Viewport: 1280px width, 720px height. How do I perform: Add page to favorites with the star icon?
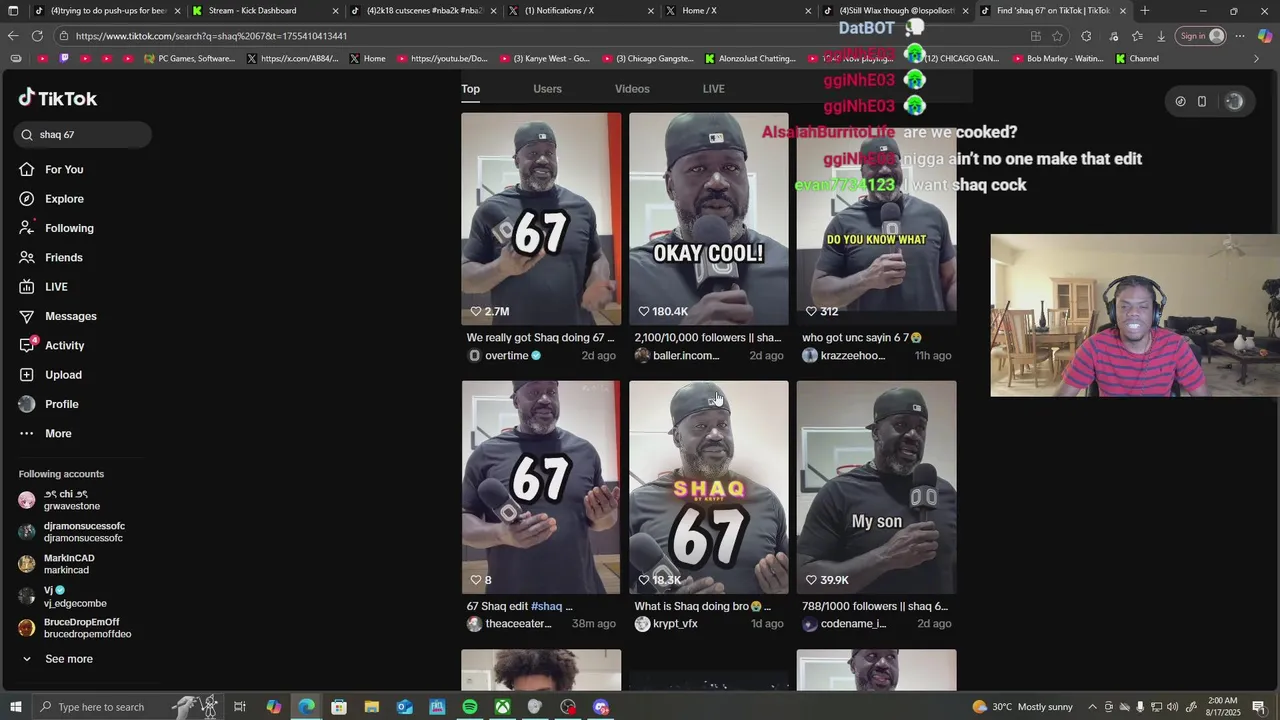click(1057, 36)
